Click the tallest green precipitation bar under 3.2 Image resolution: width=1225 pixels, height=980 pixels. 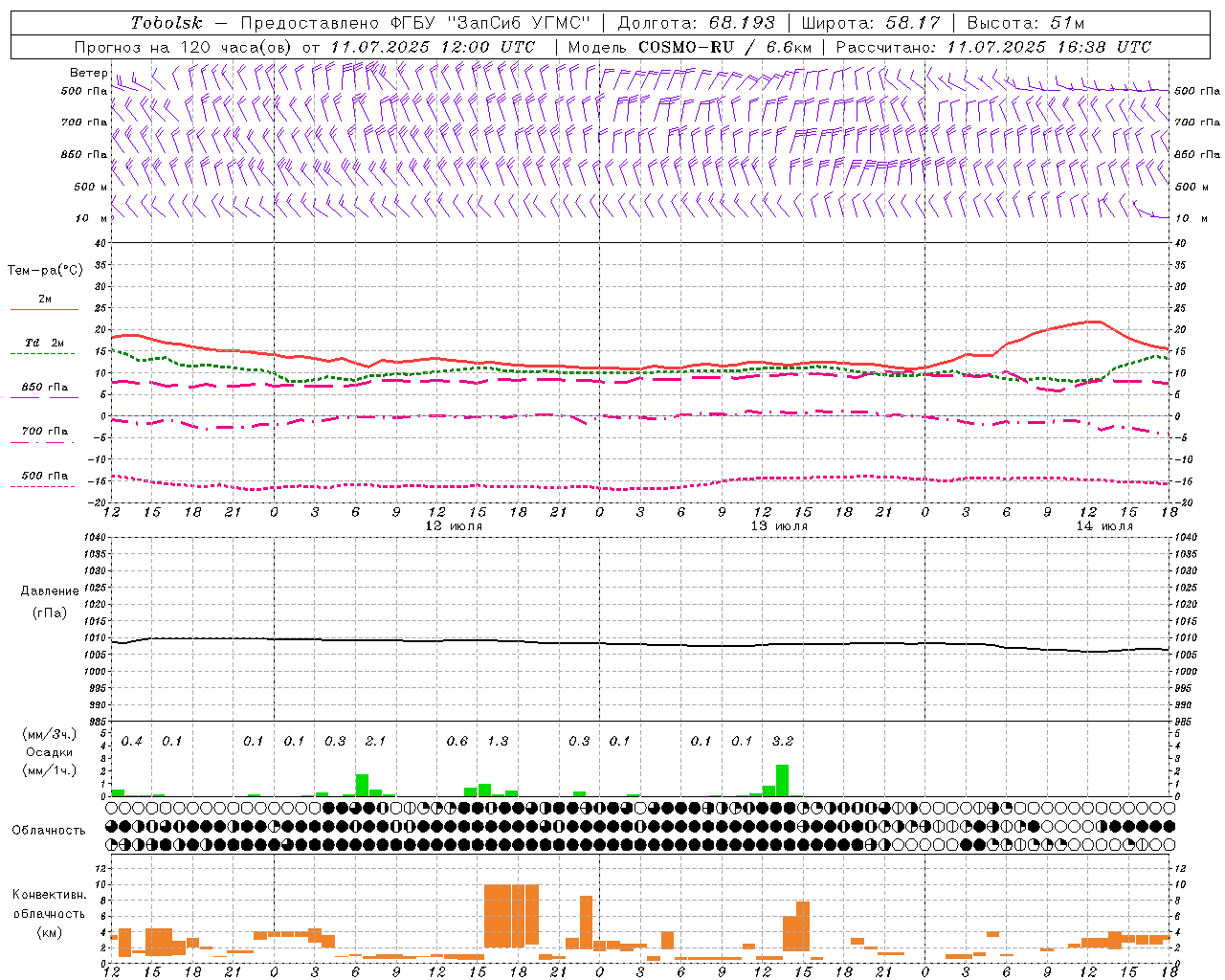[x=782, y=780]
